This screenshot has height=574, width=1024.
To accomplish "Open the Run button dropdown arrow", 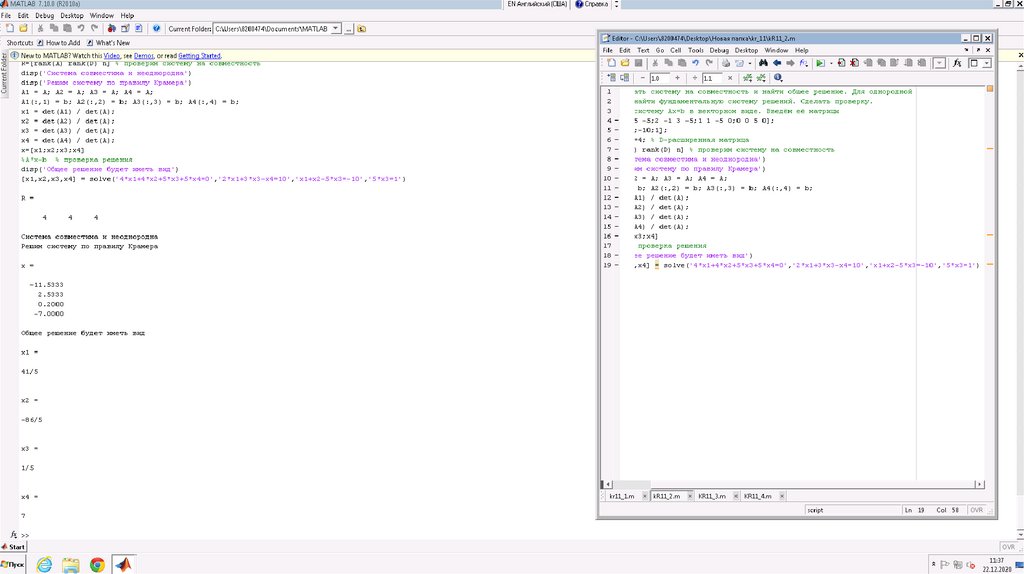I will [x=829, y=62].
